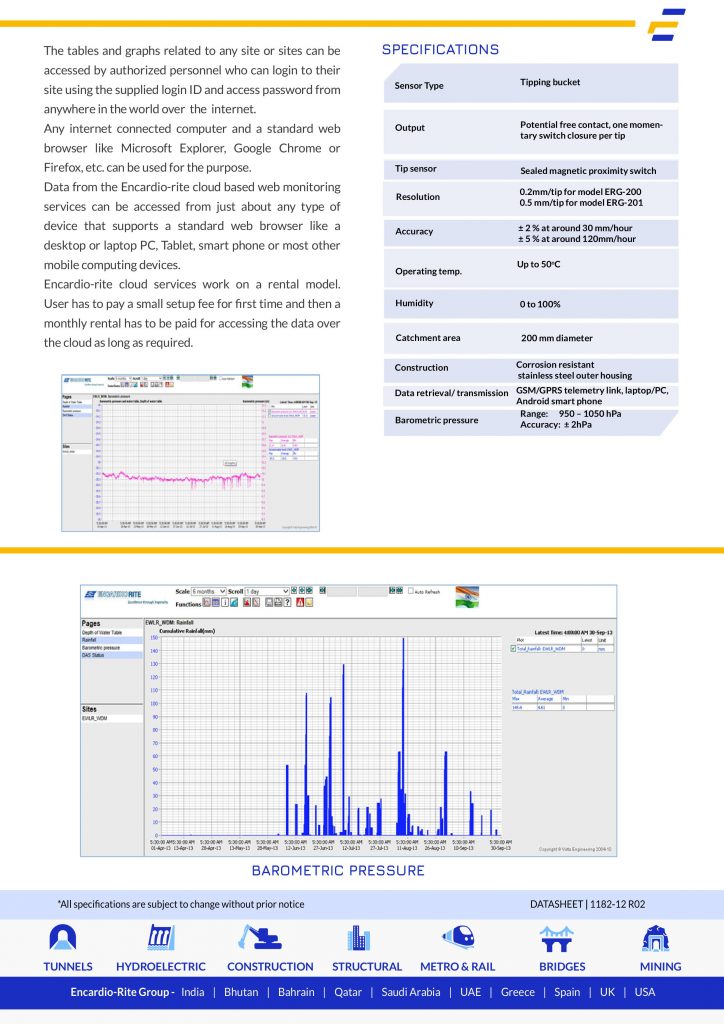Click the first green scroll arrow after Scroll dropdown
The image size is (724, 1024).
click(294, 590)
